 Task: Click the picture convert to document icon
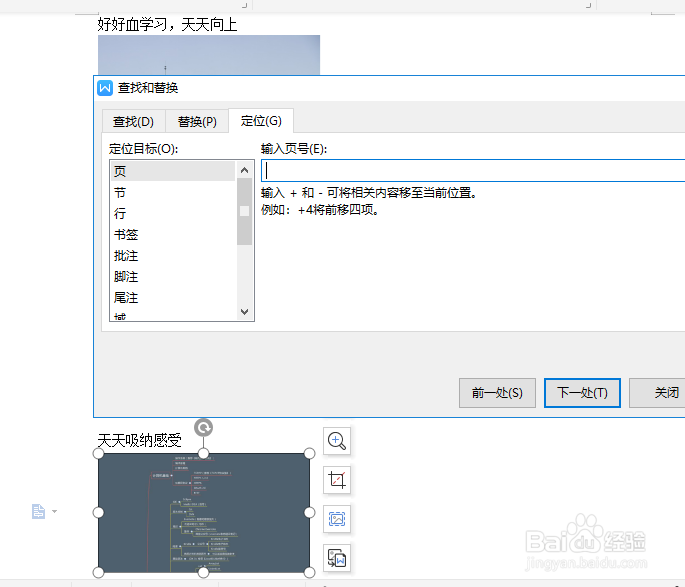click(337, 558)
